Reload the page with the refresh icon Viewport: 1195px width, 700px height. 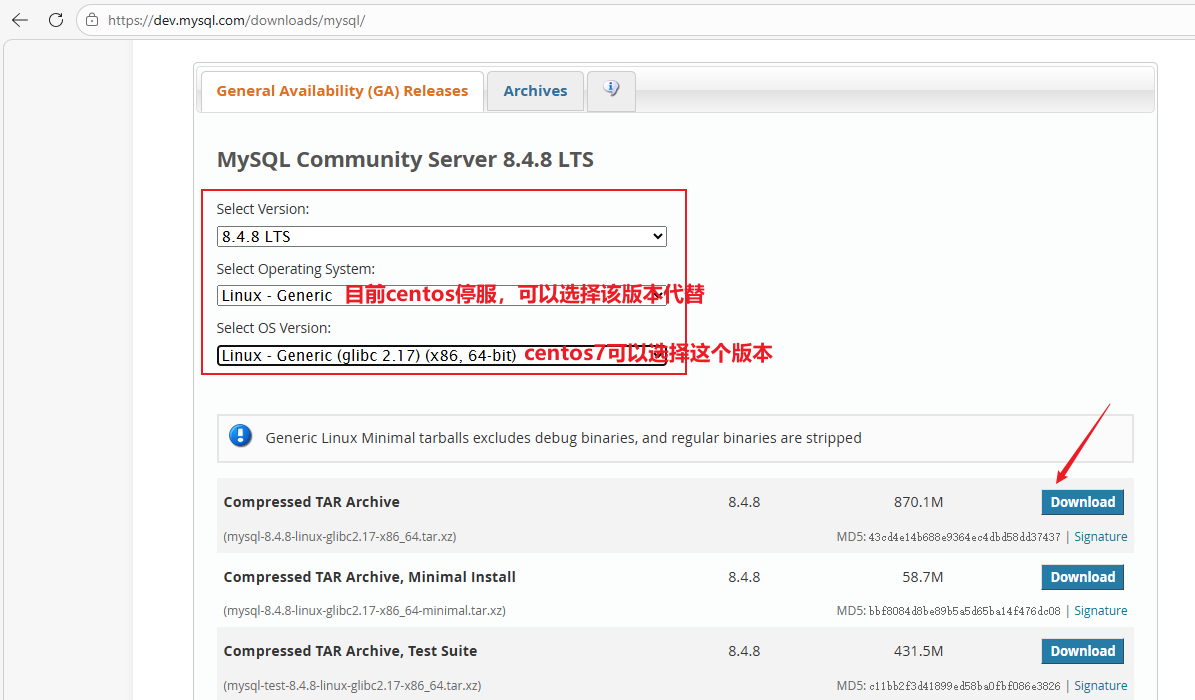(56, 20)
